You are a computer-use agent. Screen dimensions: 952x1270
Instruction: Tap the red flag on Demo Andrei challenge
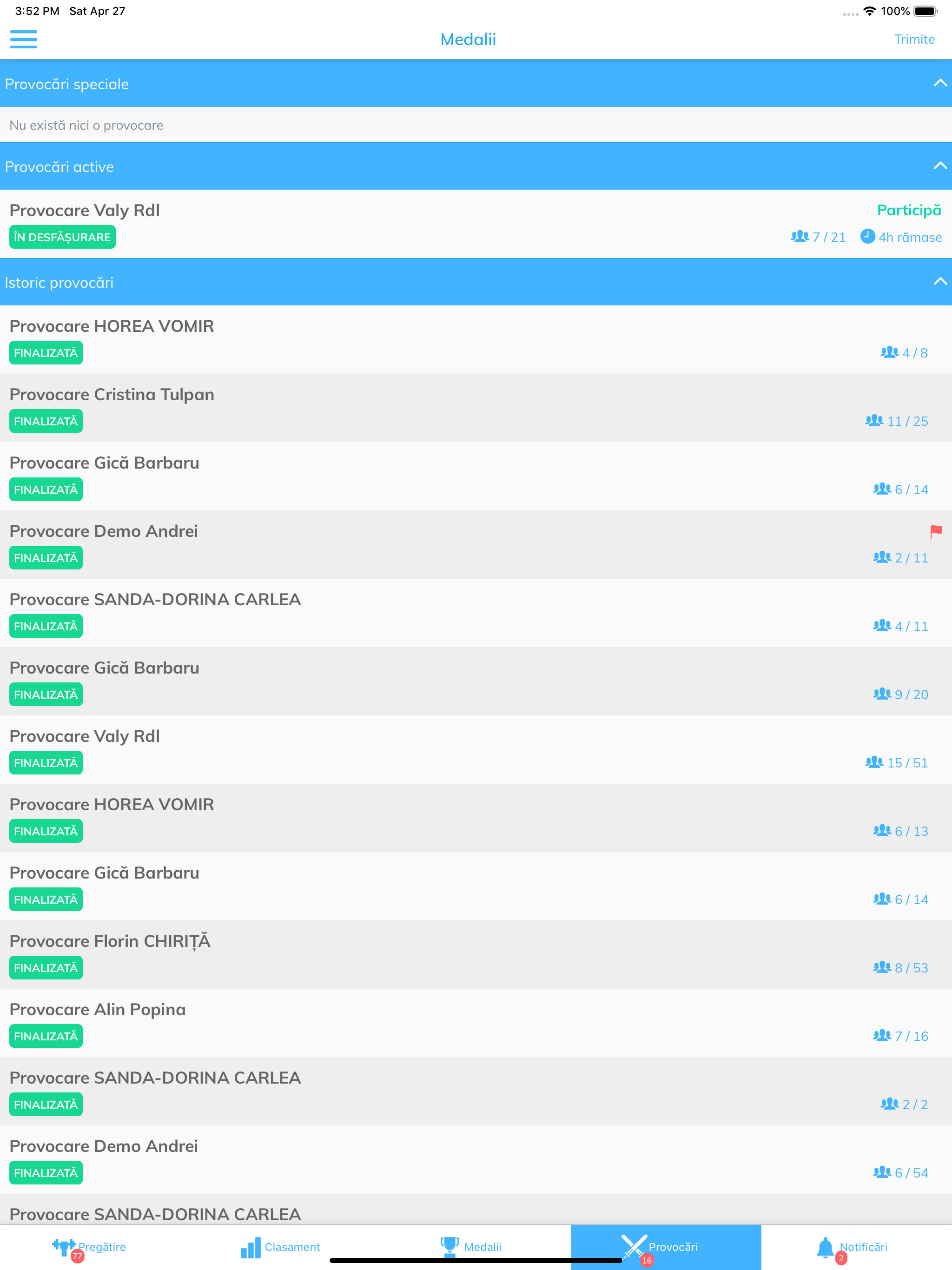(936, 532)
